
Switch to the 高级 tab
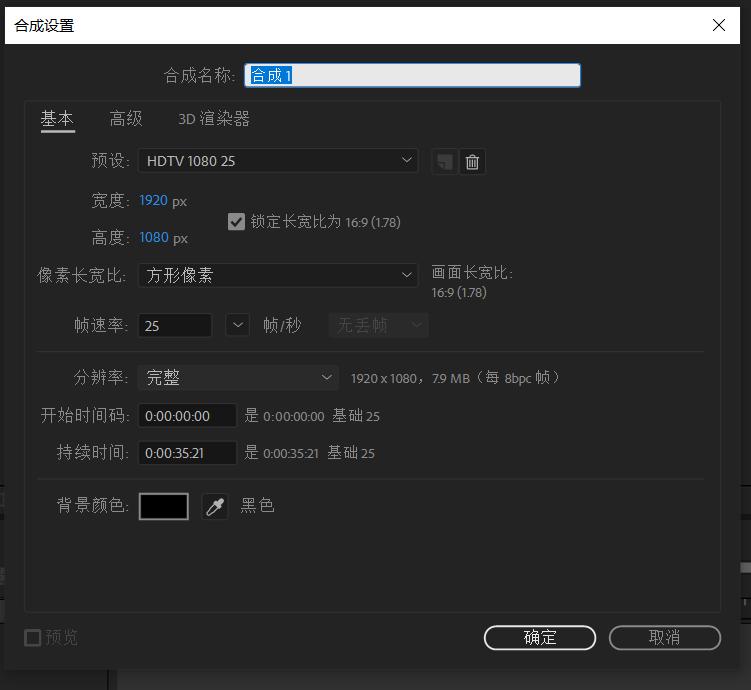126,119
